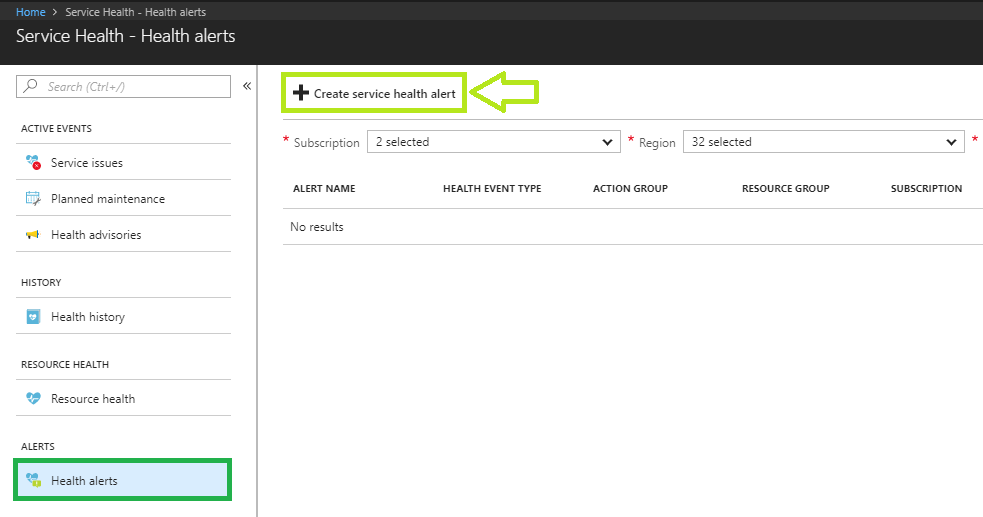This screenshot has height=517, width=983.
Task: Click the Health advisories megaphone icon
Action: coord(33,234)
